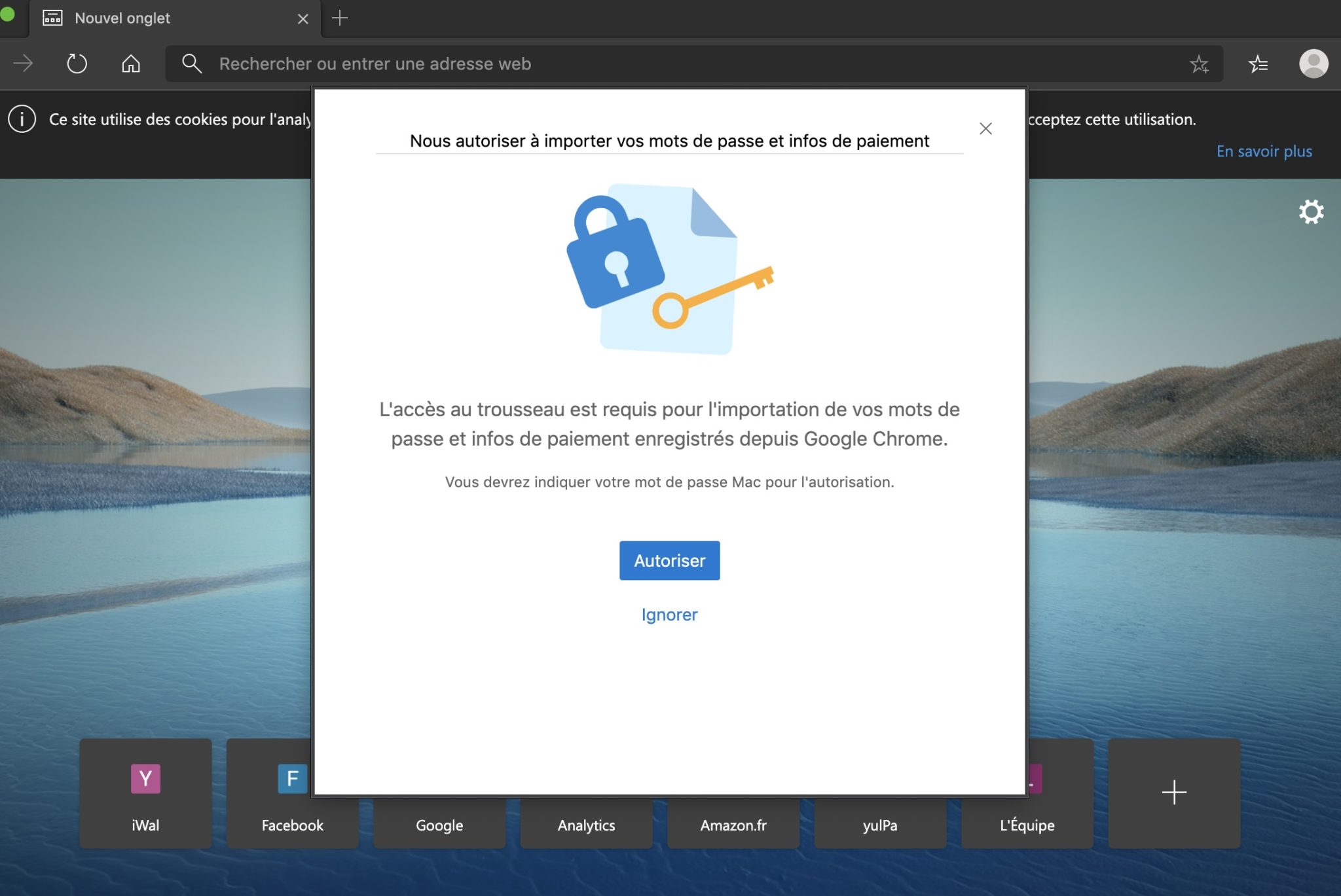
Task: Click the browser profile avatar icon
Action: point(1313,63)
